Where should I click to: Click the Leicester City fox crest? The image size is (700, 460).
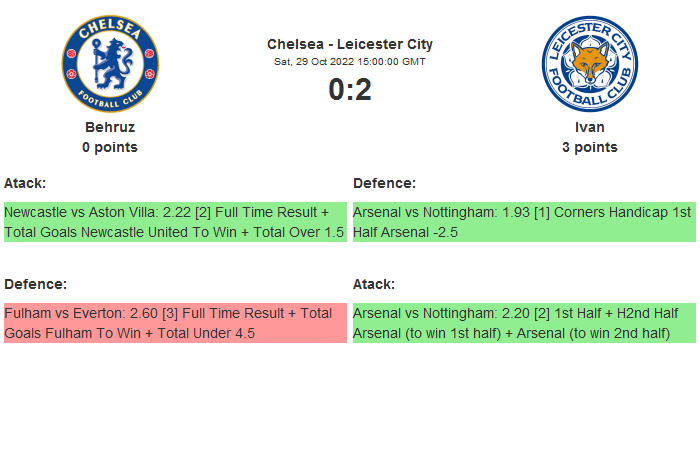pos(589,63)
